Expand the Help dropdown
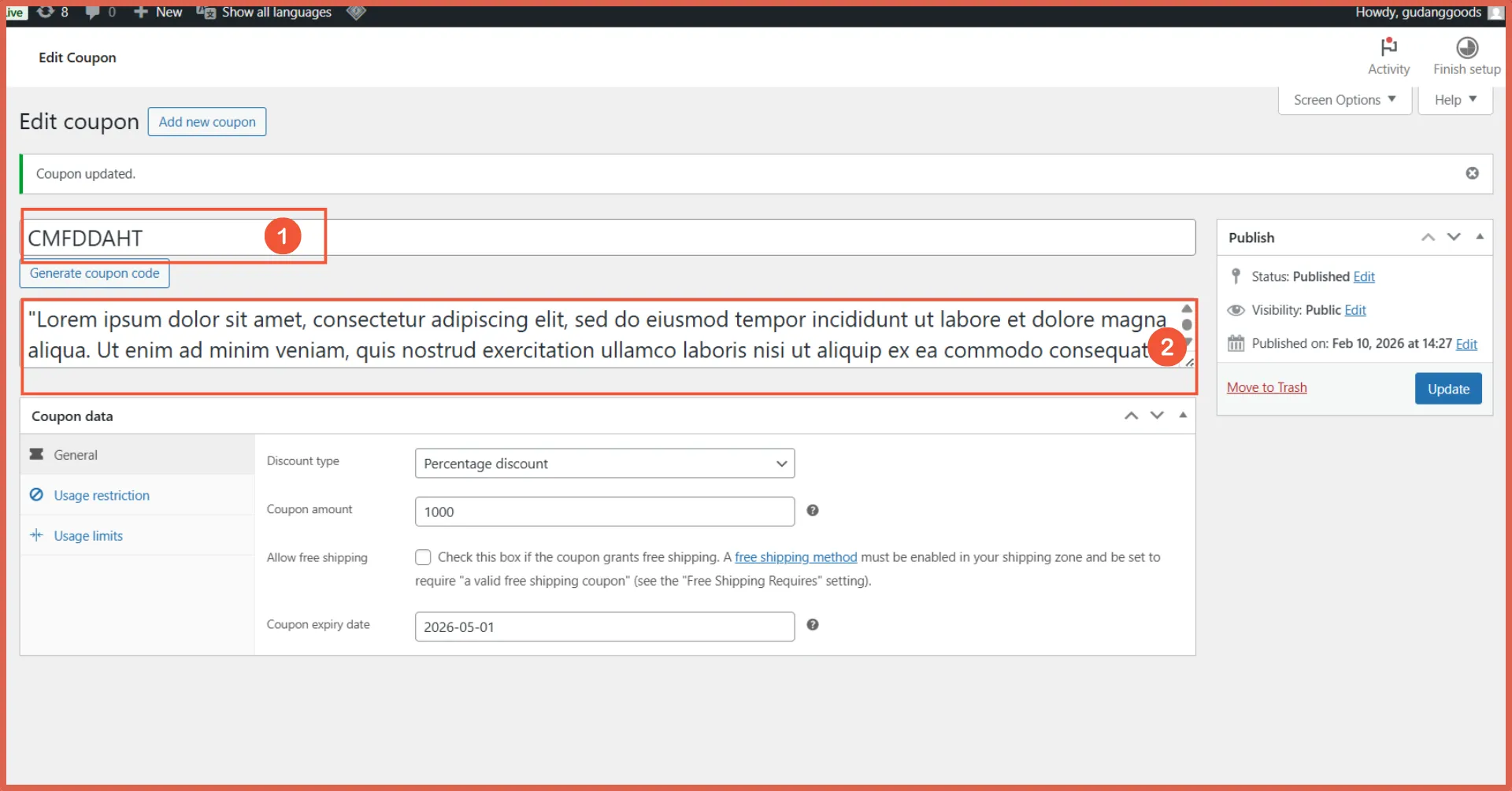This screenshot has width=1512, height=791. [1455, 100]
